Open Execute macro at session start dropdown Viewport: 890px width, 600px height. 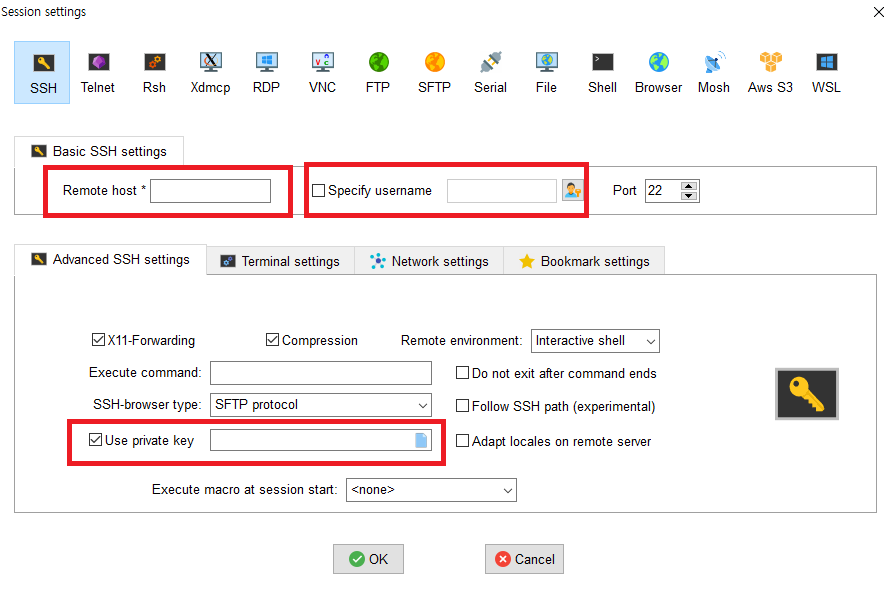tap(431, 490)
